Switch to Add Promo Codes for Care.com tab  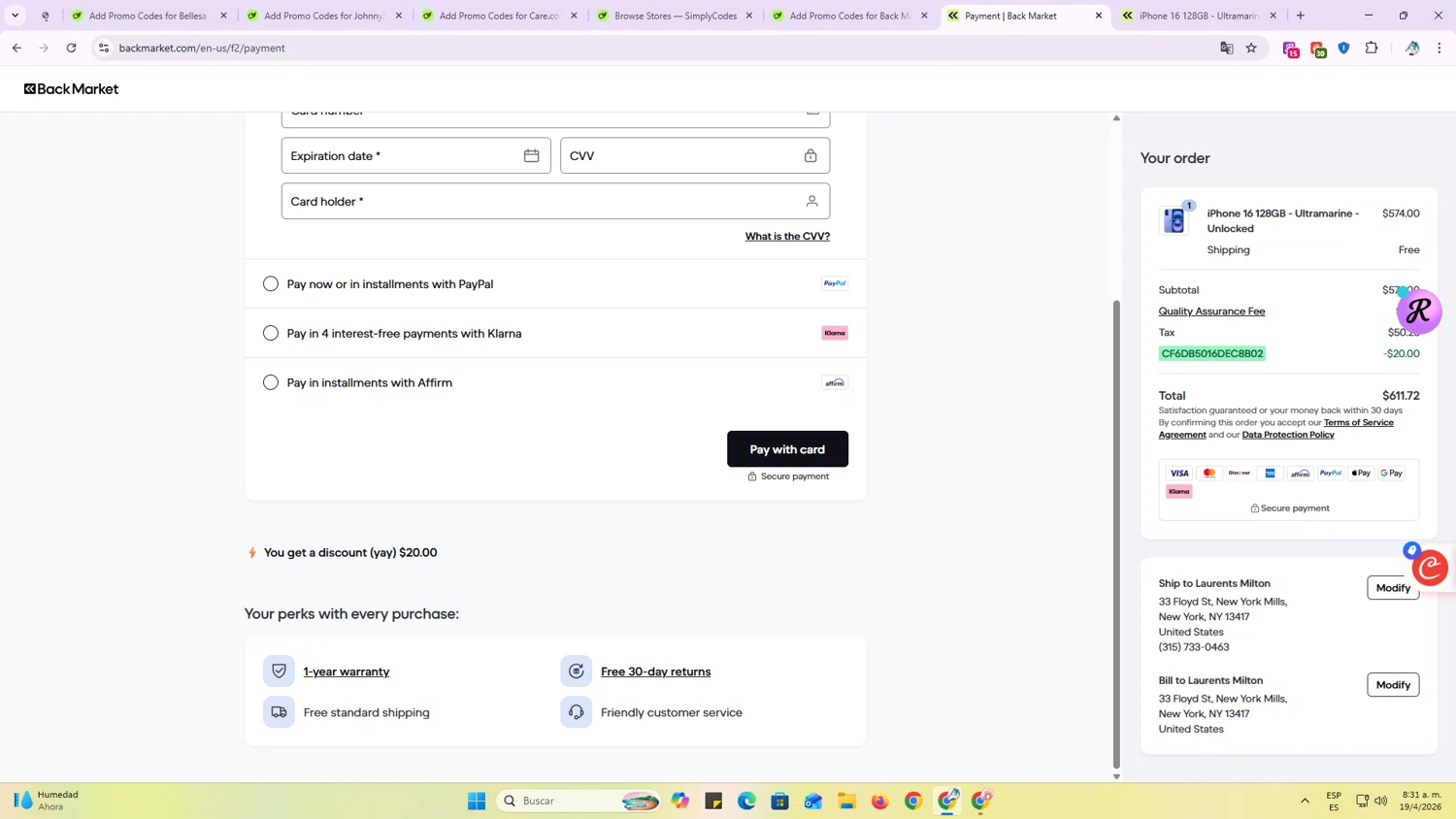point(499,16)
